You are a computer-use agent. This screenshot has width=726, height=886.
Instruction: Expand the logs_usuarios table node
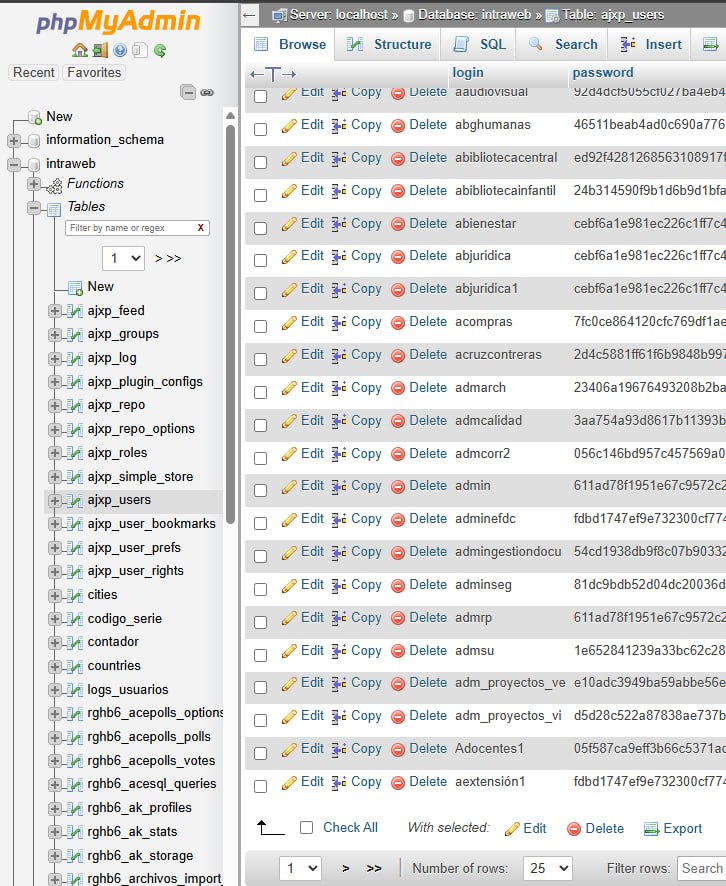coord(54,690)
